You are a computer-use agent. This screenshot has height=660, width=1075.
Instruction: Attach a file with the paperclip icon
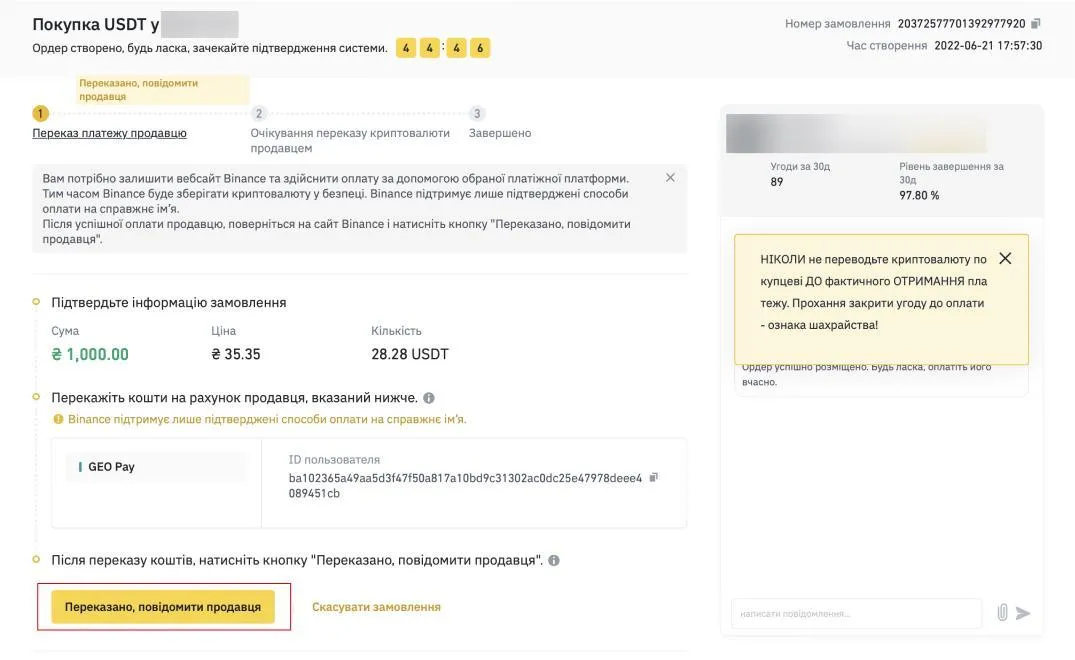point(1002,613)
